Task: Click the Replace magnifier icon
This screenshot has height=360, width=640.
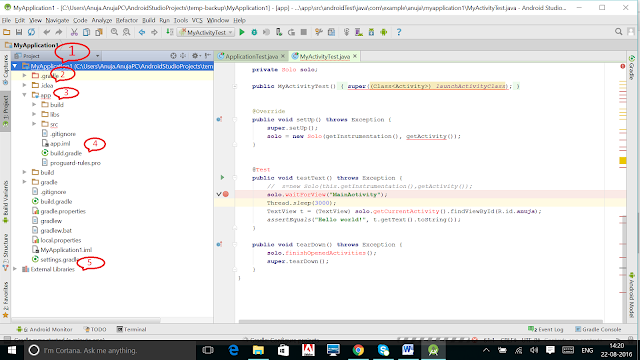Action: pyautogui.click(x=127, y=32)
